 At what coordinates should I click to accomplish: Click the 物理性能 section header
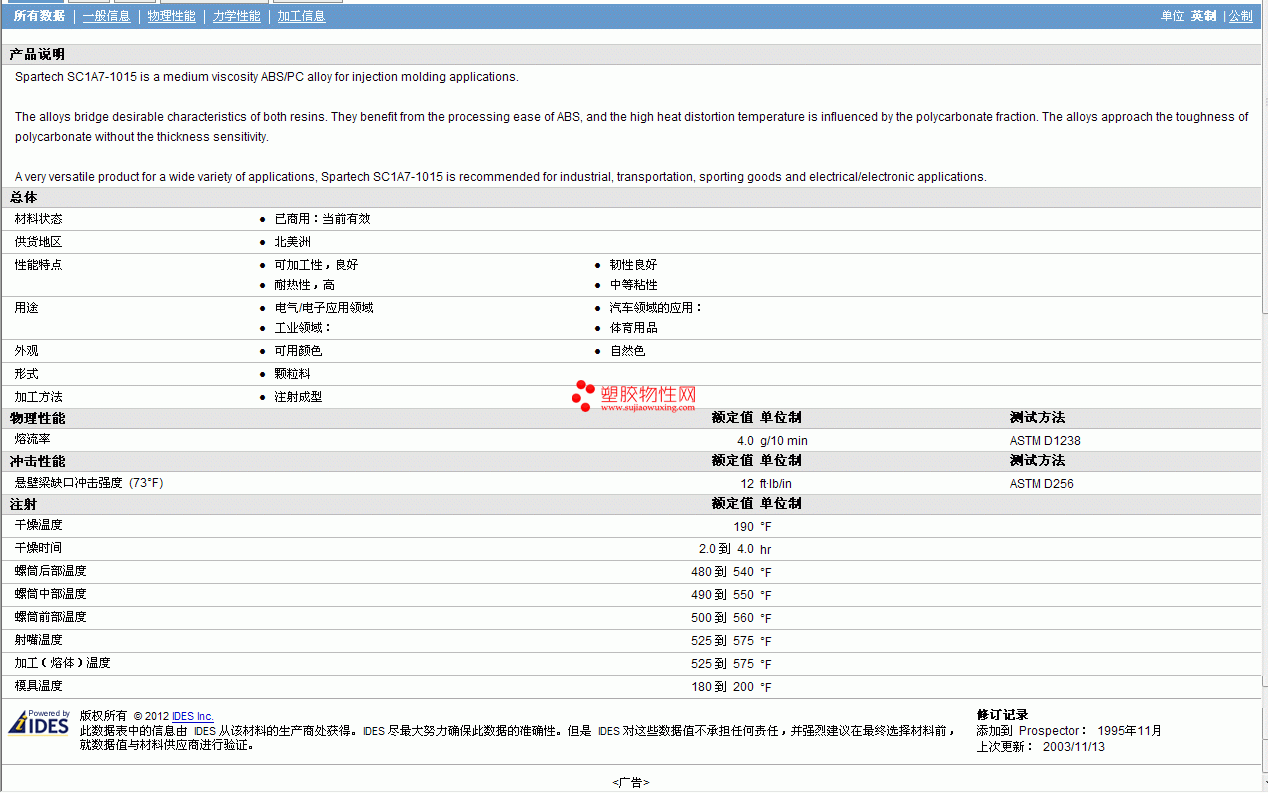[x=37, y=418]
